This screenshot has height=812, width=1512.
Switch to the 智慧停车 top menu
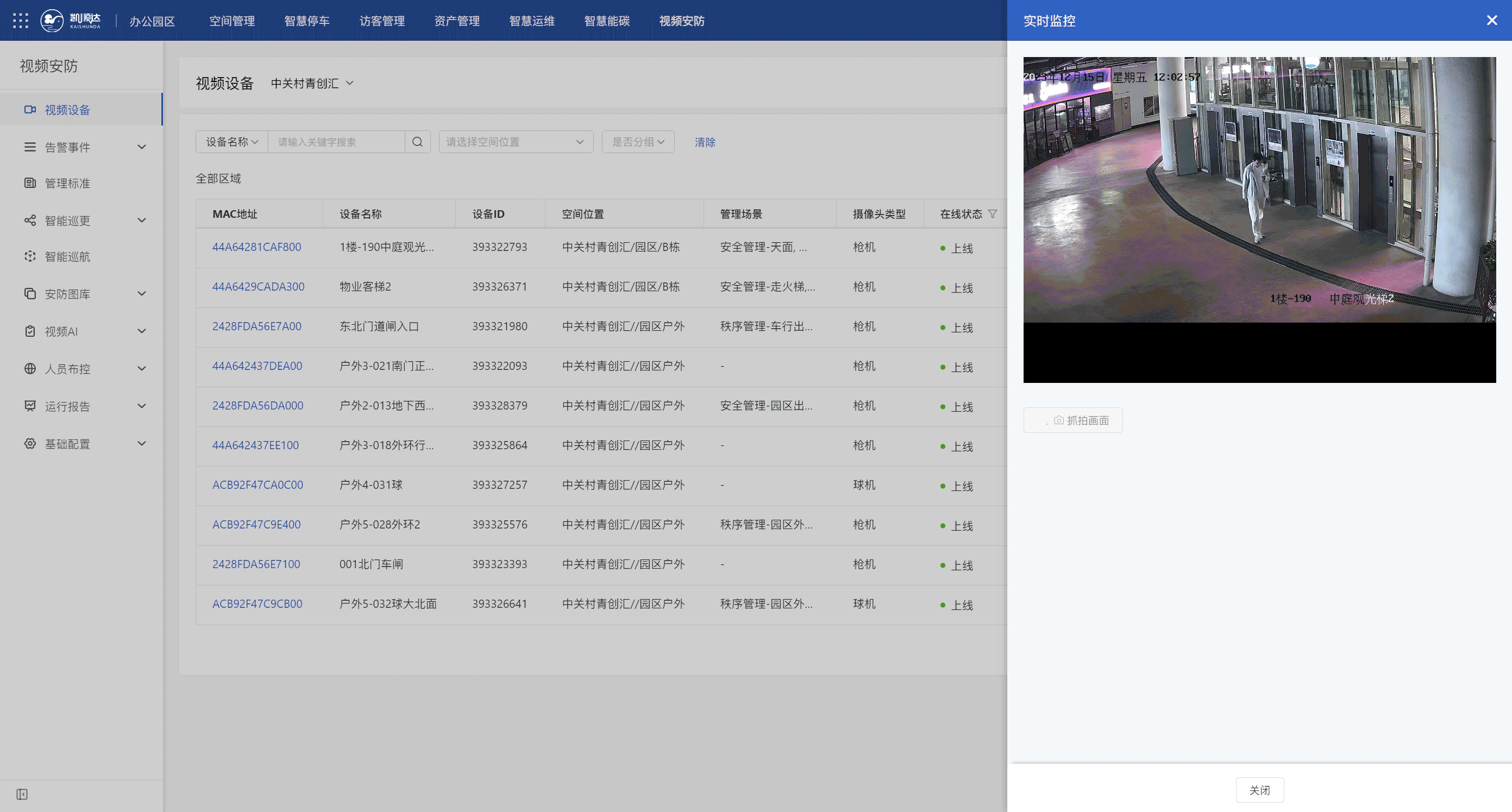[x=307, y=21]
